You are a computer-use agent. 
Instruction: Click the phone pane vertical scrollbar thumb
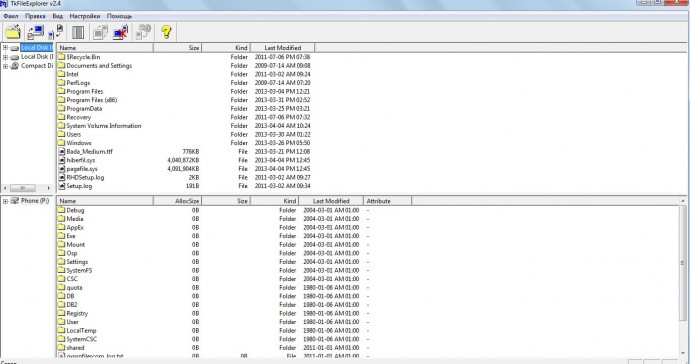(x=683, y=262)
